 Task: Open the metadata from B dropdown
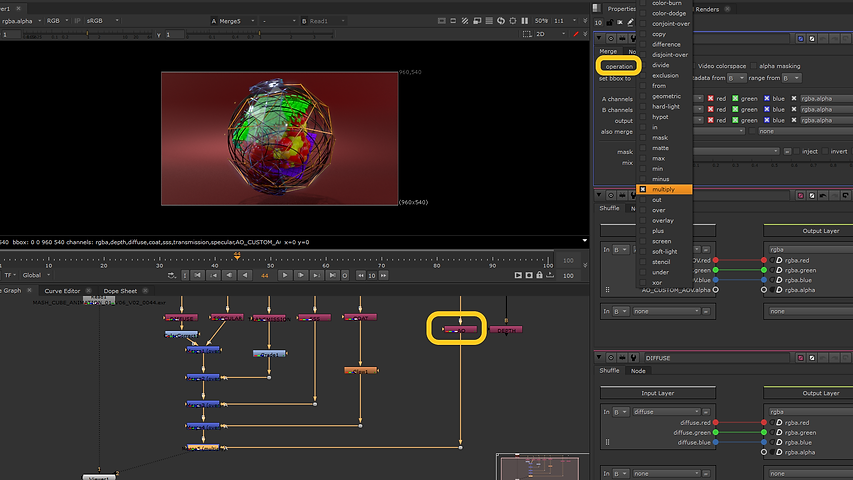tap(737, 78)
